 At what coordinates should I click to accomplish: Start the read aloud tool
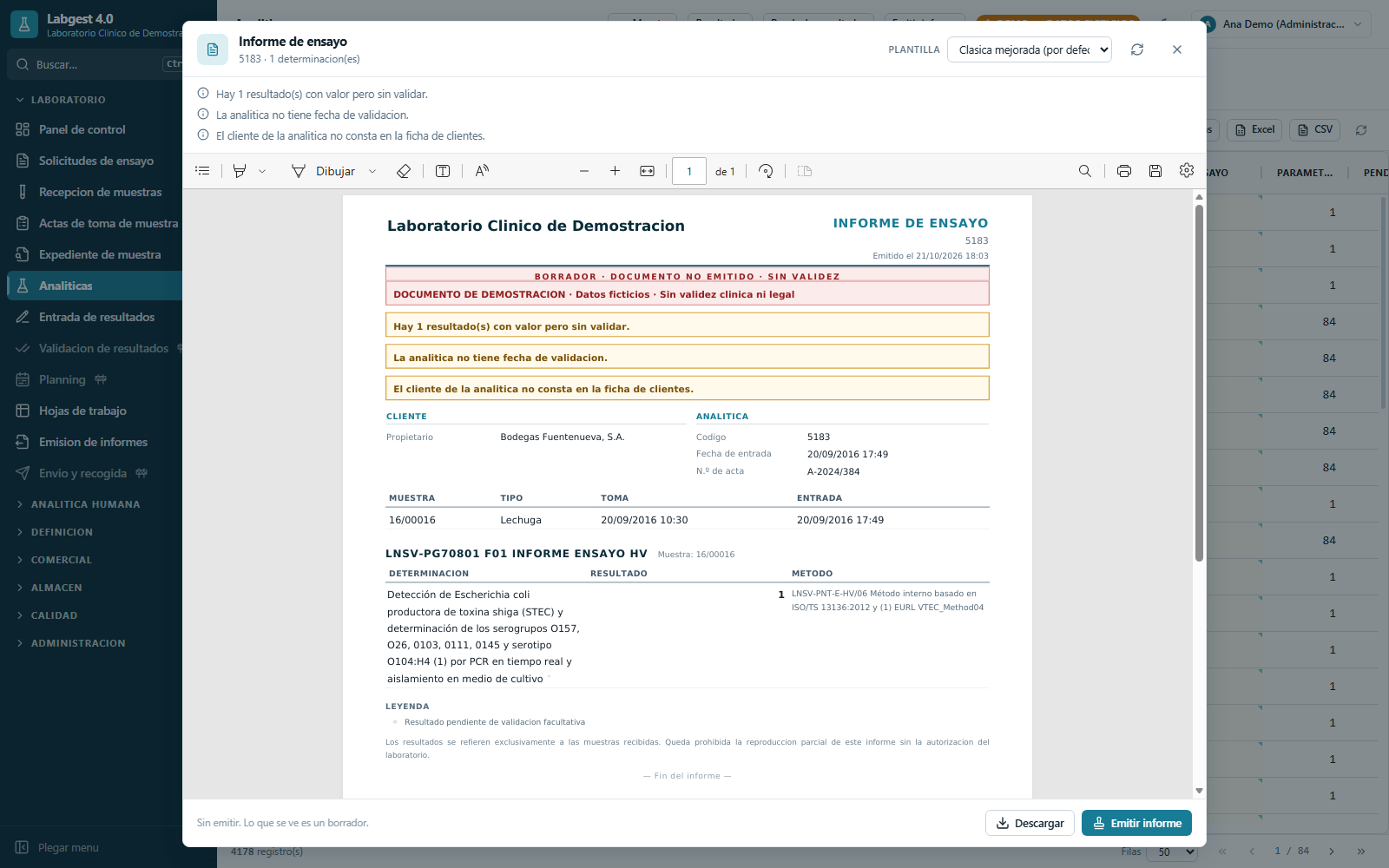(x=482, y=171)
